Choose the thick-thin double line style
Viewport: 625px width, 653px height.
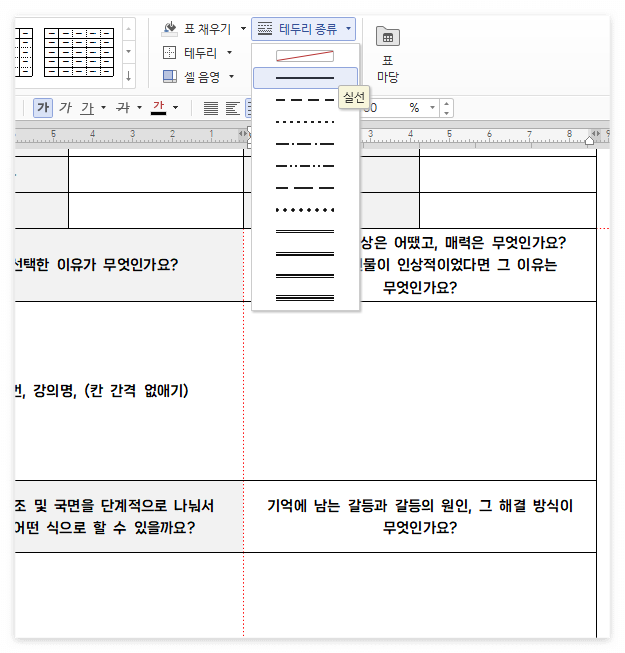tap(305, 276)
